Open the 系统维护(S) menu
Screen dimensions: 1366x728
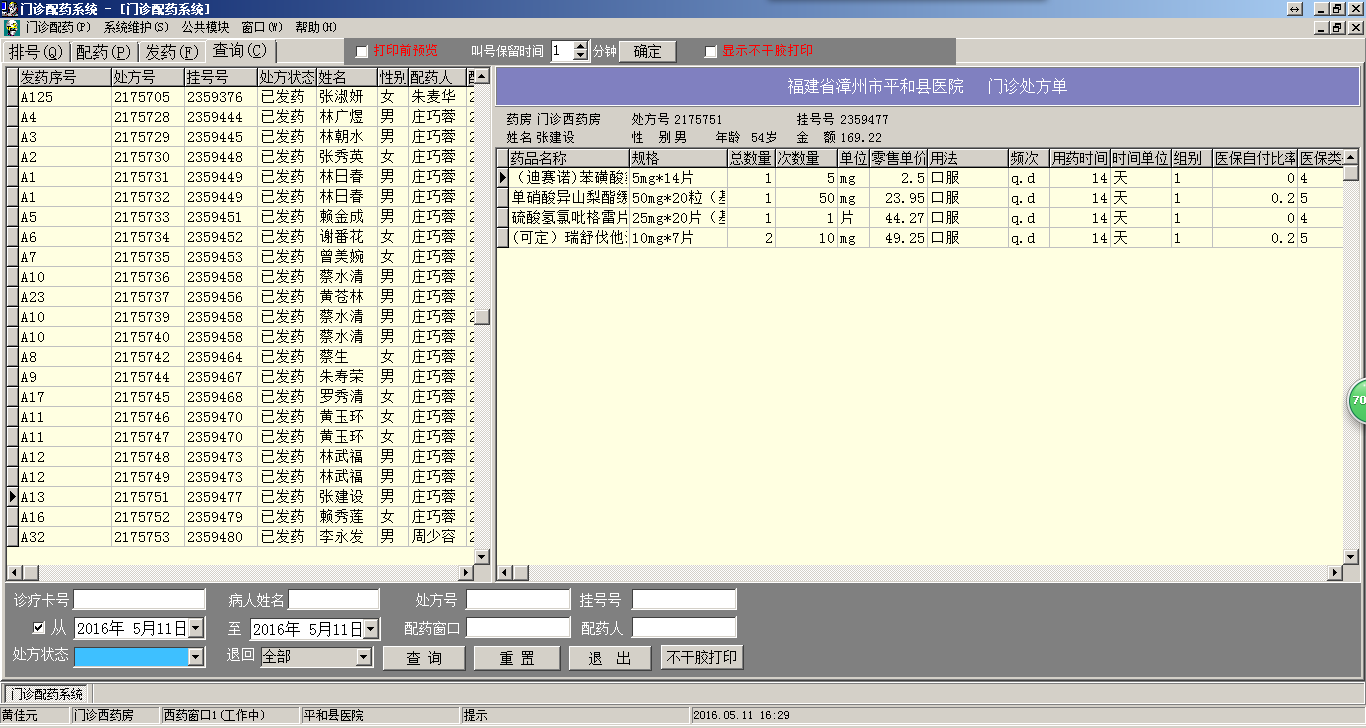136,27
